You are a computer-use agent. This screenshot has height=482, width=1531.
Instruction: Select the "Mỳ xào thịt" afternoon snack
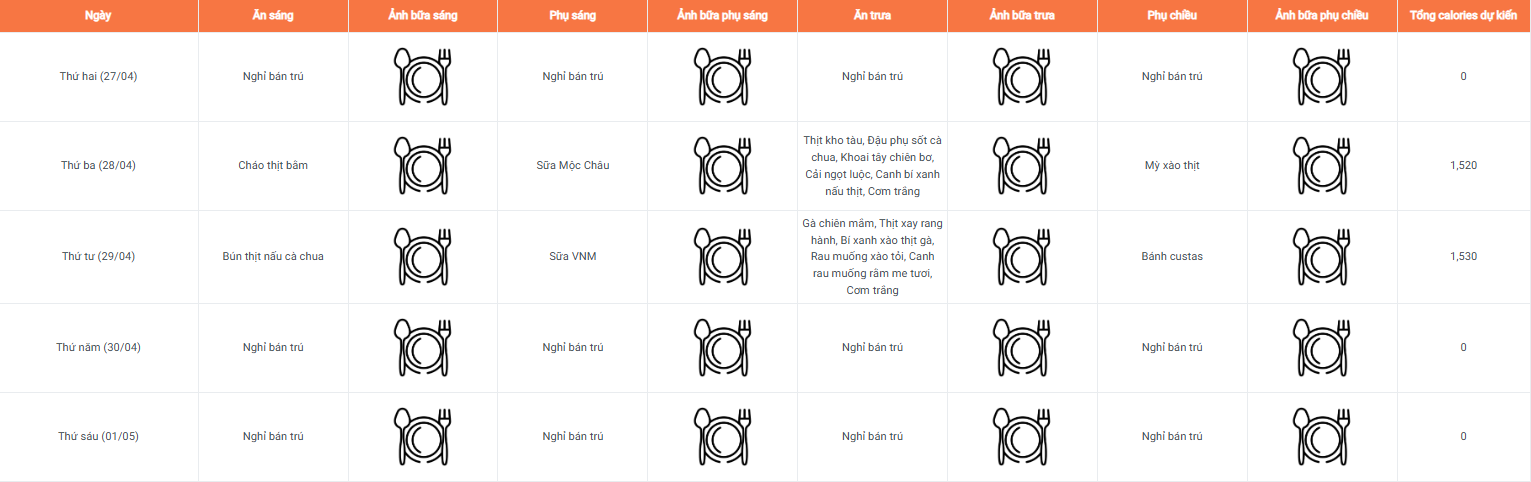(1172, 165)
